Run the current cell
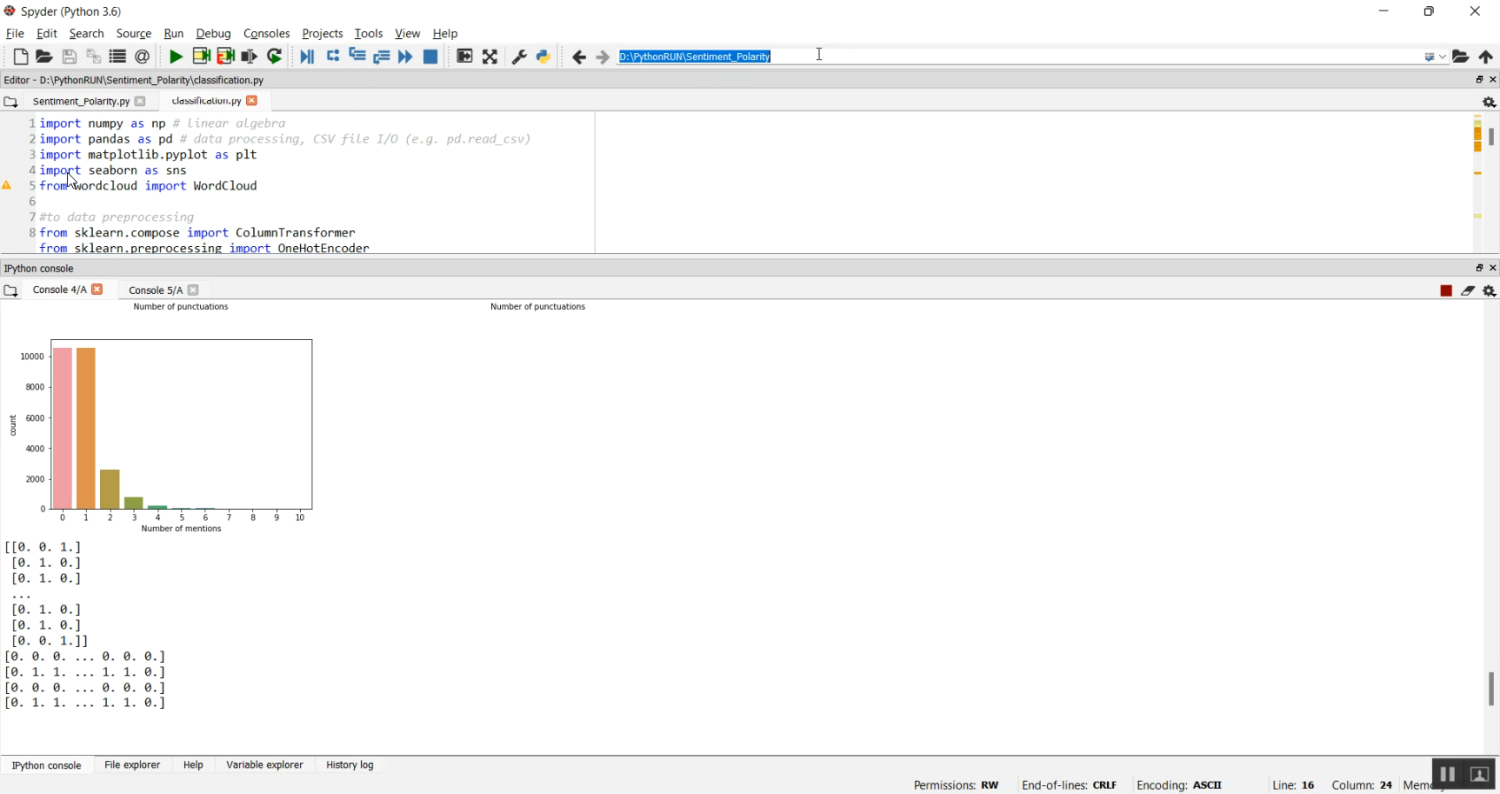The height and width of the screenshot is (794, 1500). [x=201, y=57]
